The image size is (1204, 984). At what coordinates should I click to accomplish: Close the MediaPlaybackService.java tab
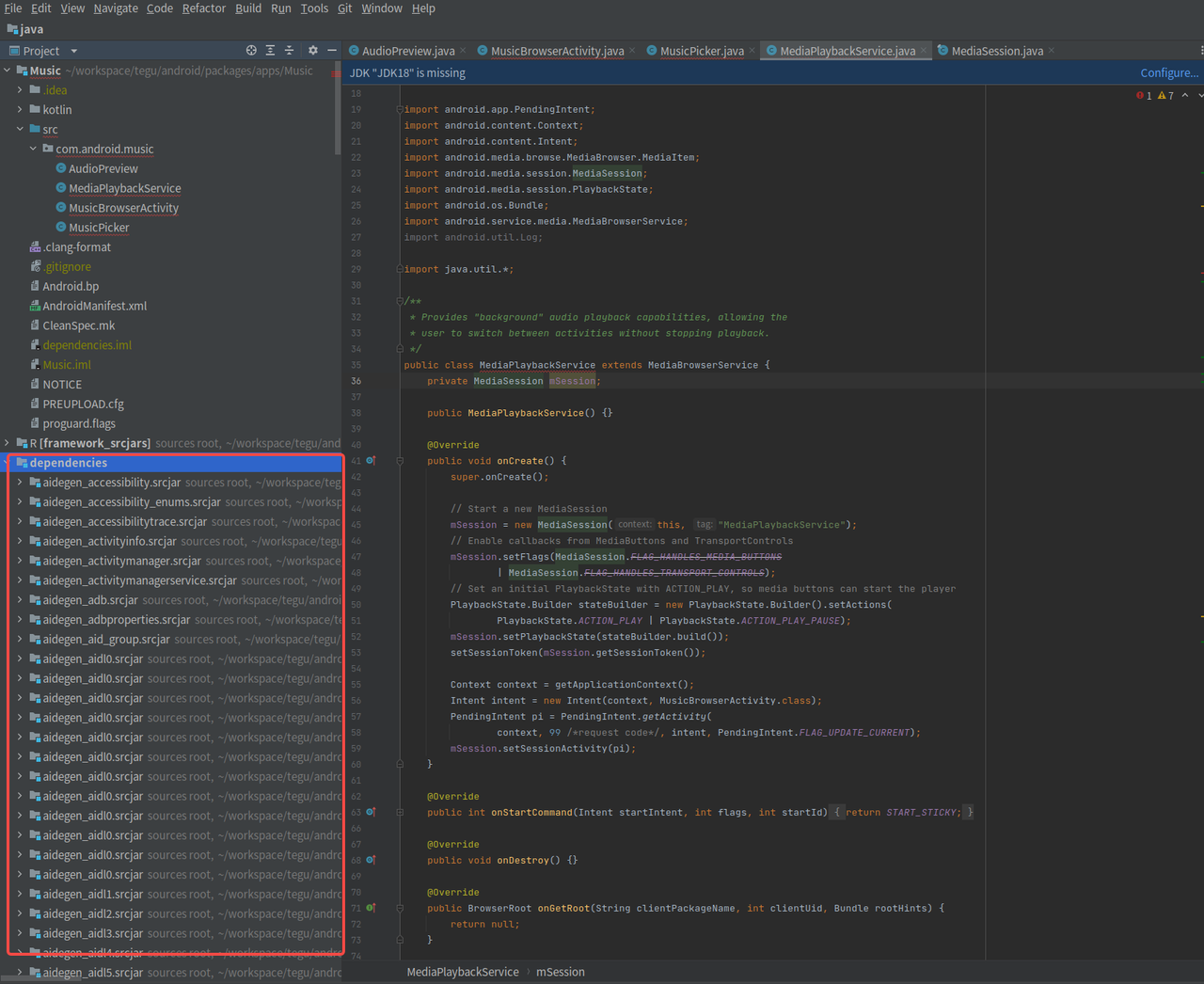(924, 51)
